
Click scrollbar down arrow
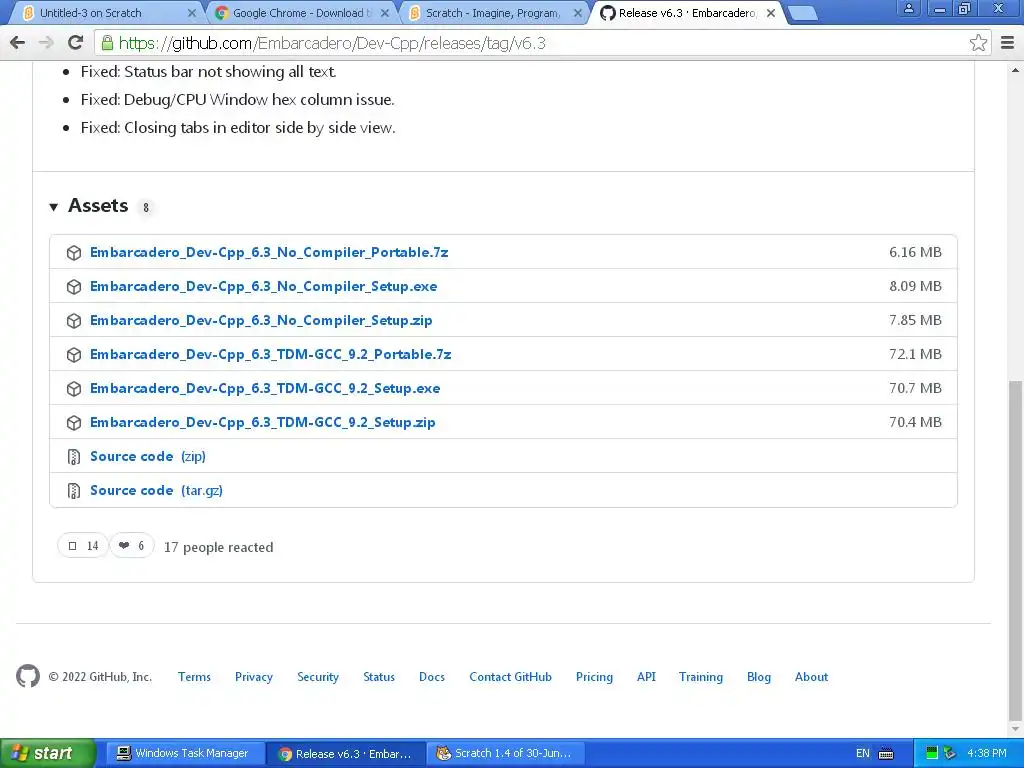(1016, 728)
